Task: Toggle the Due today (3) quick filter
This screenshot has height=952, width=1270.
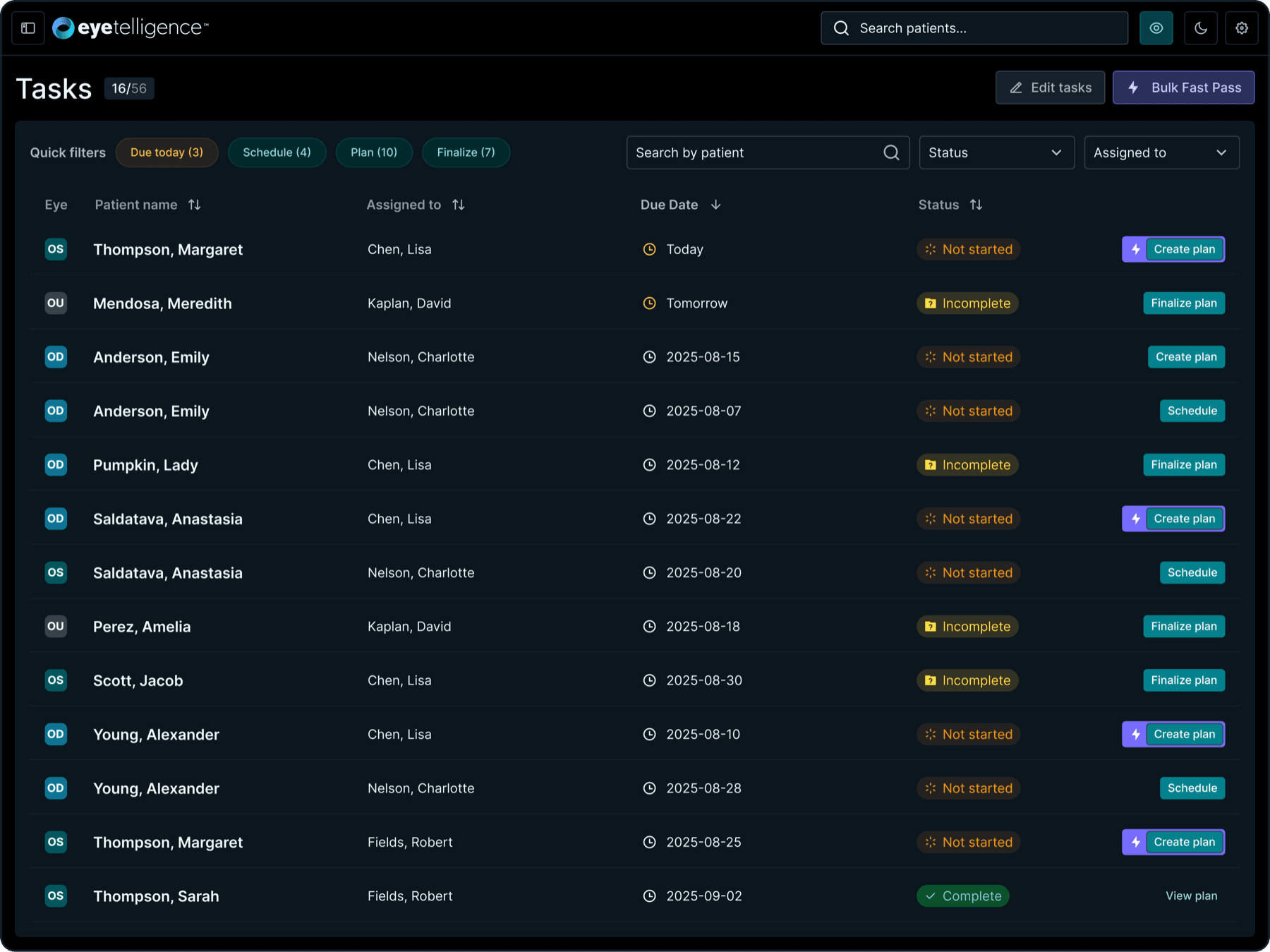Action: click(167, 152)
